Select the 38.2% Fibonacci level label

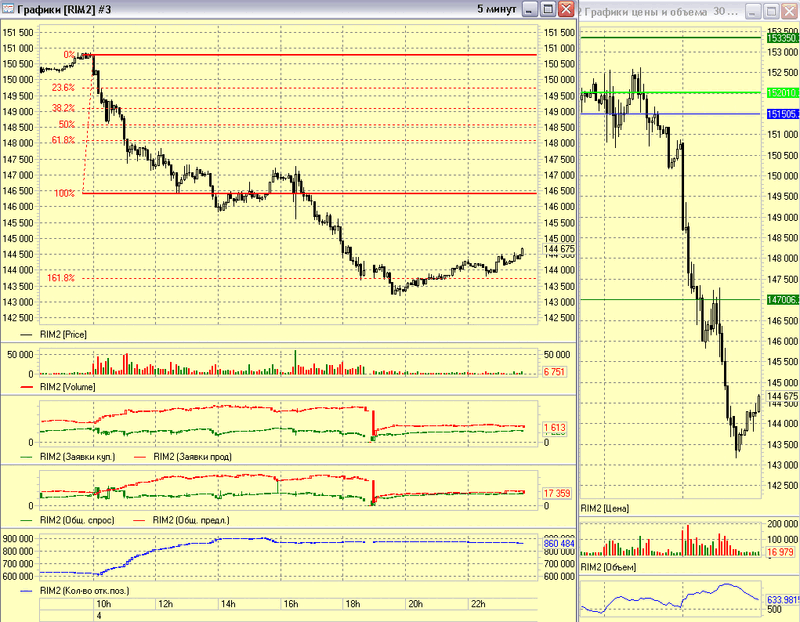[x=63, y=108]
